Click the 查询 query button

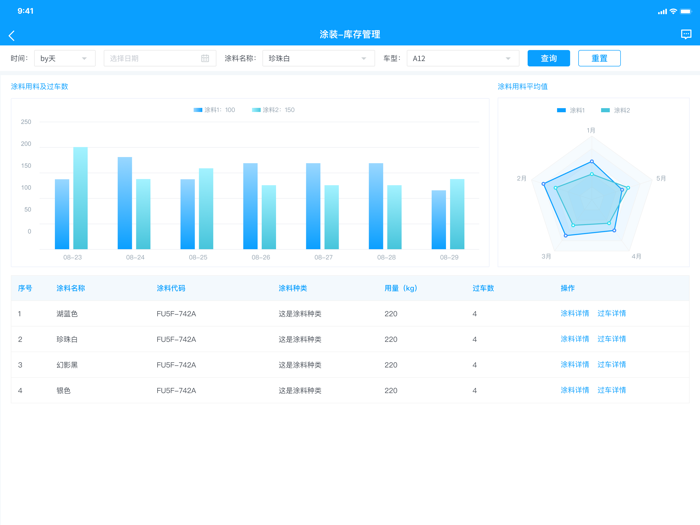point(549,58)
